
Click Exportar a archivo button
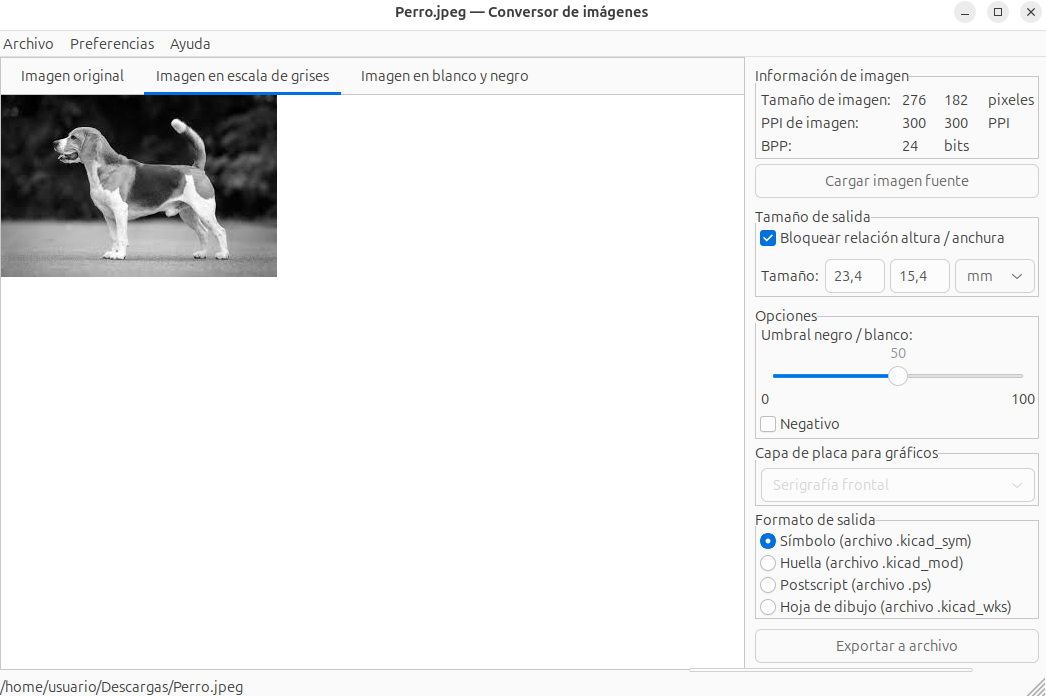pos(896,646)
